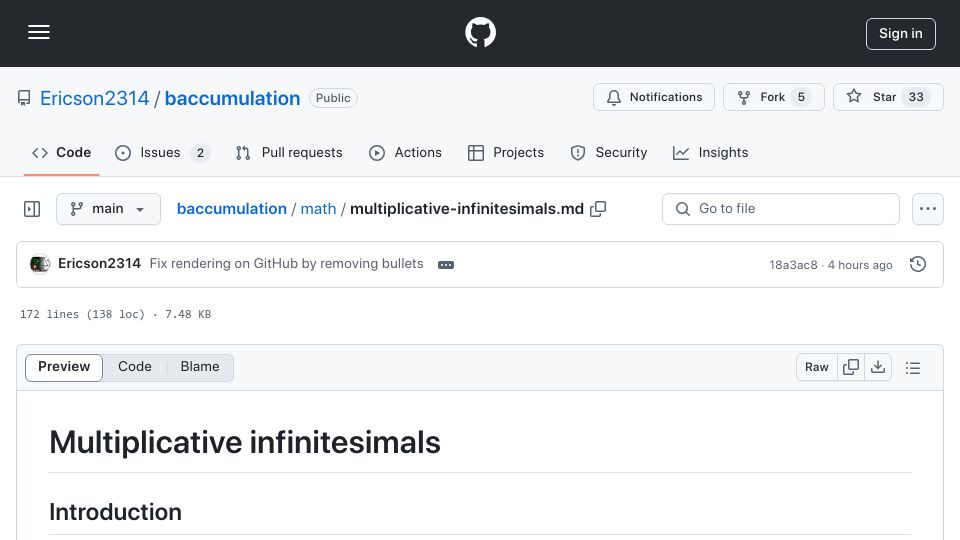Open the more file actions ellipsis menu
This screenshot has height=540, width=960.
pos(928,209)
